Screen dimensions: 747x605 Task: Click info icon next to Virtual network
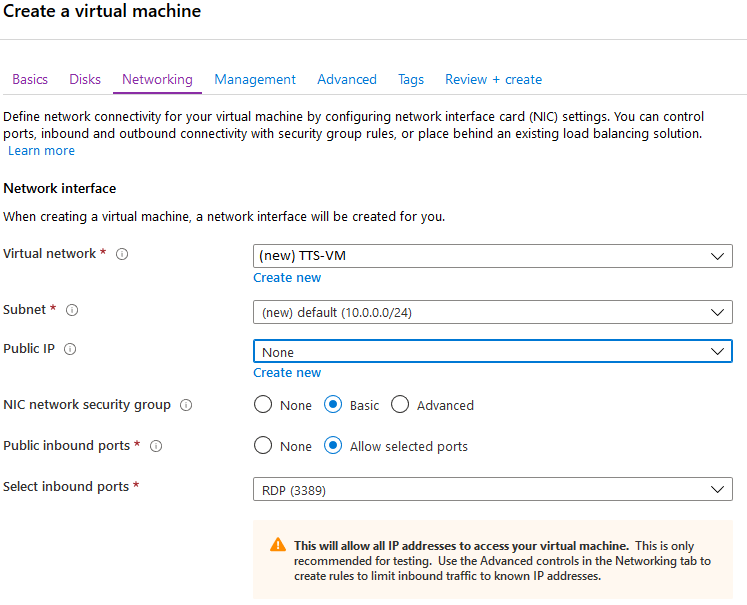pyautogui.click(x=122, y=254)
